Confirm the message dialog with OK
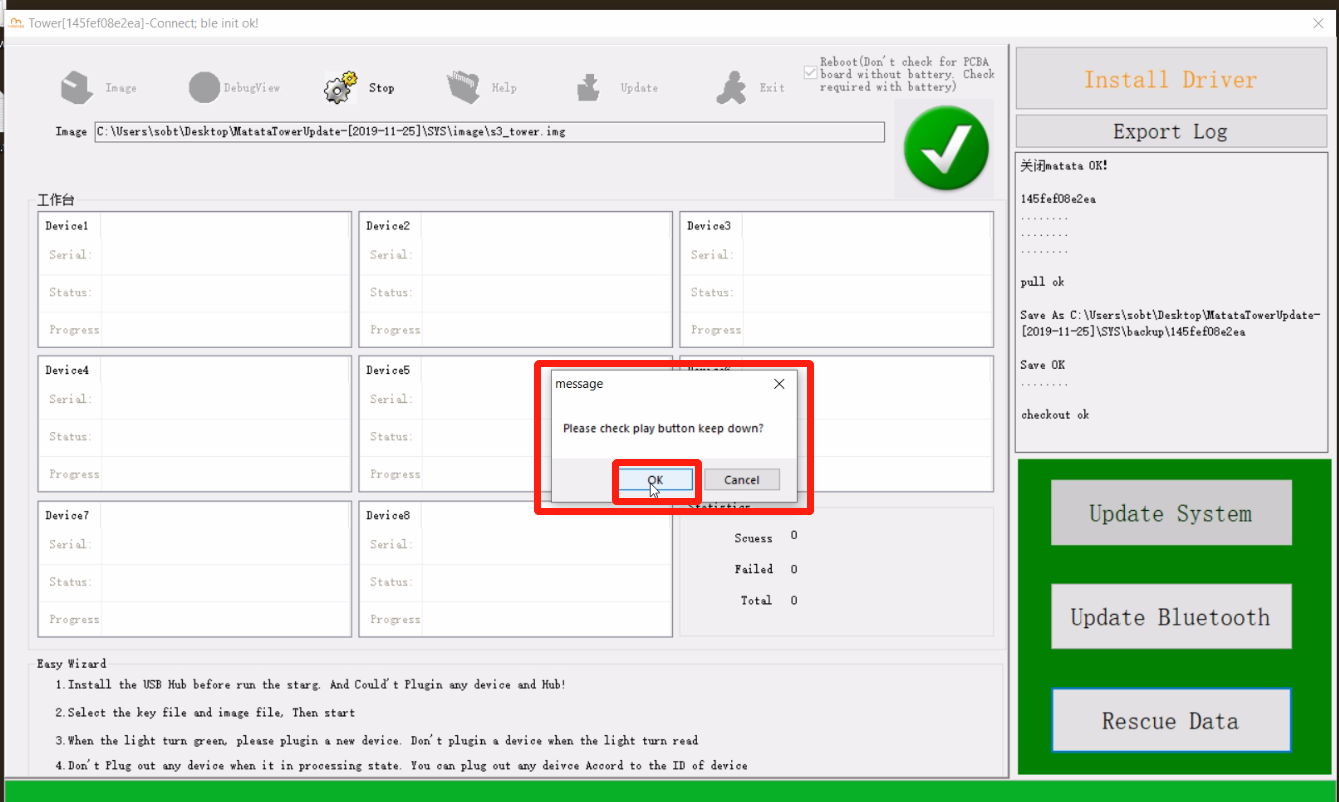The height and width of the screenshot is (802, 1339). click(655, 480)
